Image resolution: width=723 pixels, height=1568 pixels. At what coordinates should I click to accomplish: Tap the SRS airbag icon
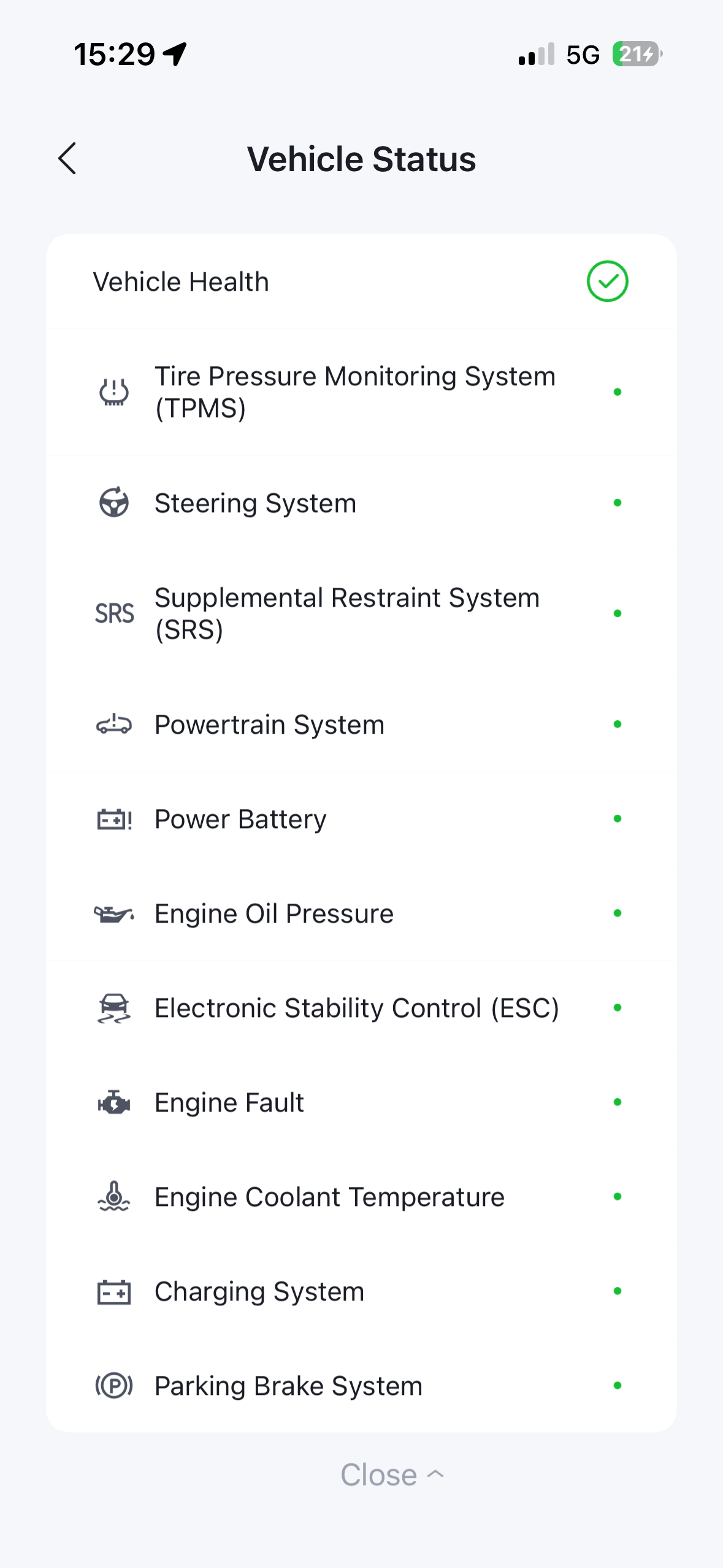coord(114,613)
